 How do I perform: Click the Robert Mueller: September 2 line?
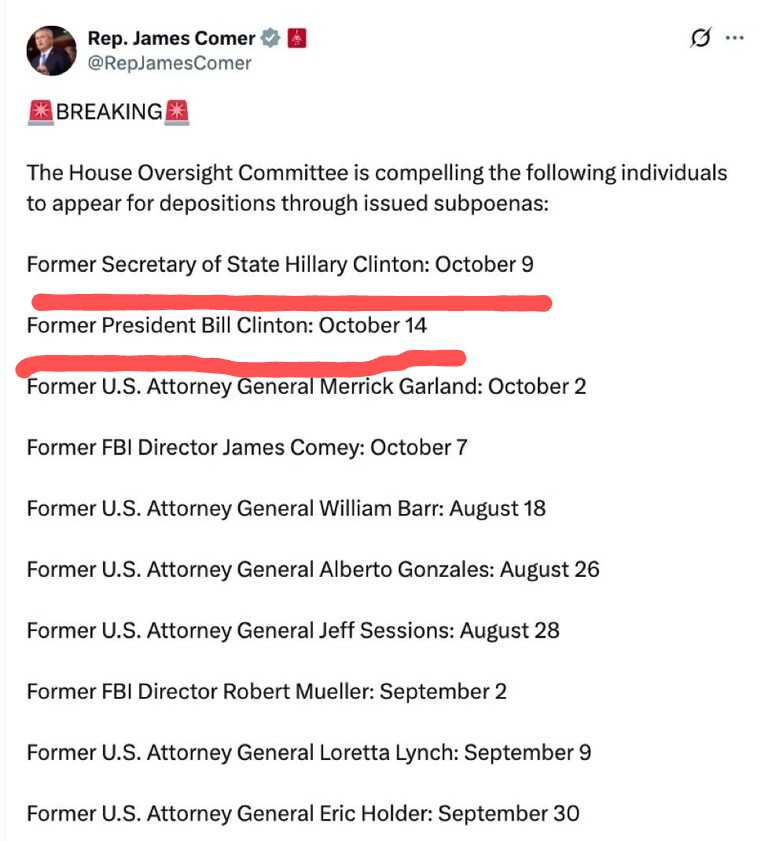[267, 691]
